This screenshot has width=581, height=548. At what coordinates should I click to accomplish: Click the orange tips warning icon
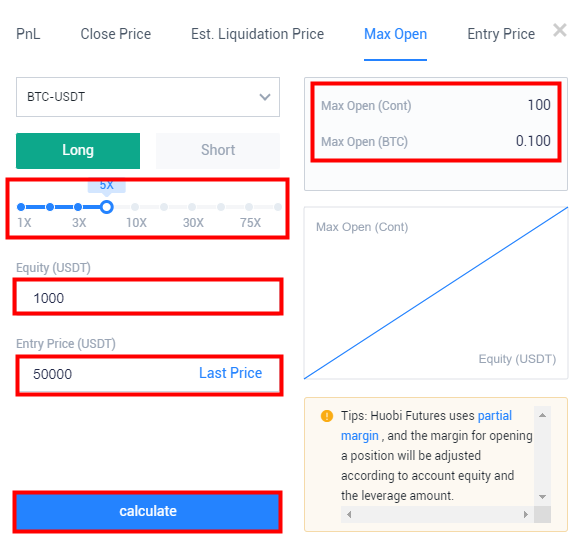point(327,416)
